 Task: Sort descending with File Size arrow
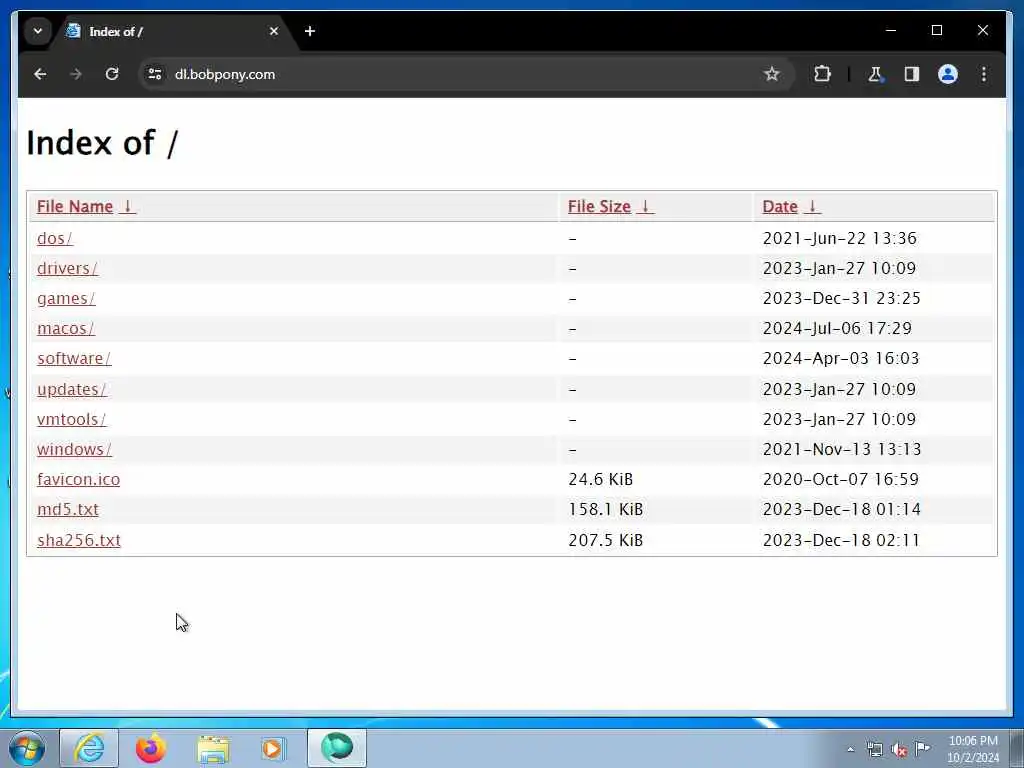(645, 206)
